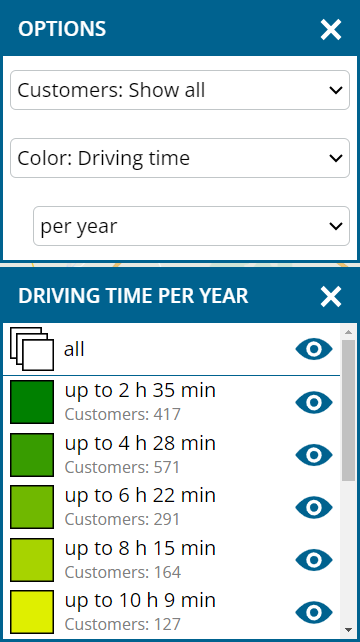The image size is (360, 642).
Task: Open the Customers: Show all dropdown
Action: (x=180, y=90)
